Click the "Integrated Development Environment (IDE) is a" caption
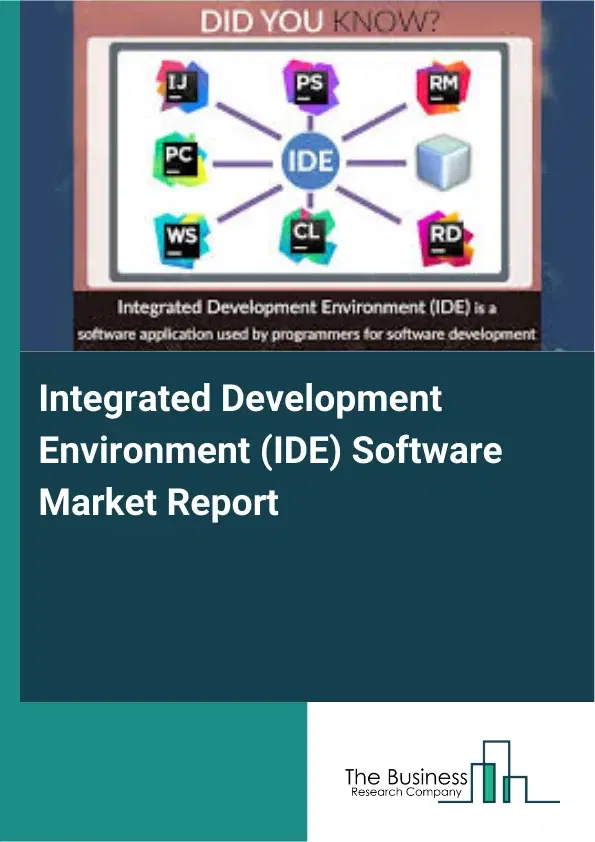 click(x=307, y=308)
